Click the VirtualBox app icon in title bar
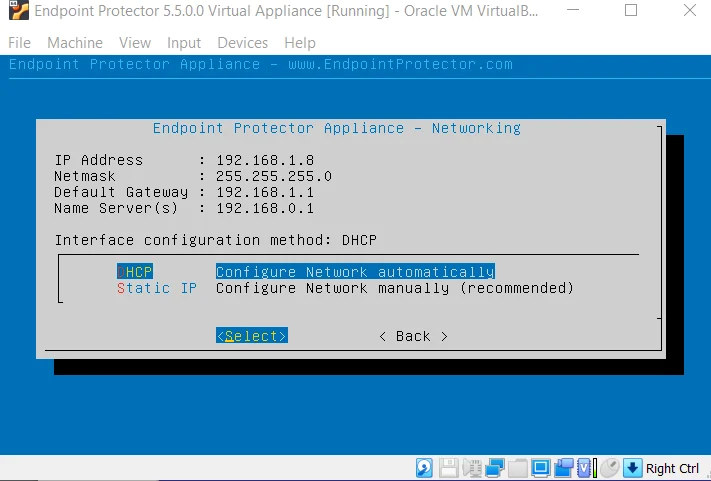 click(18, 10)
